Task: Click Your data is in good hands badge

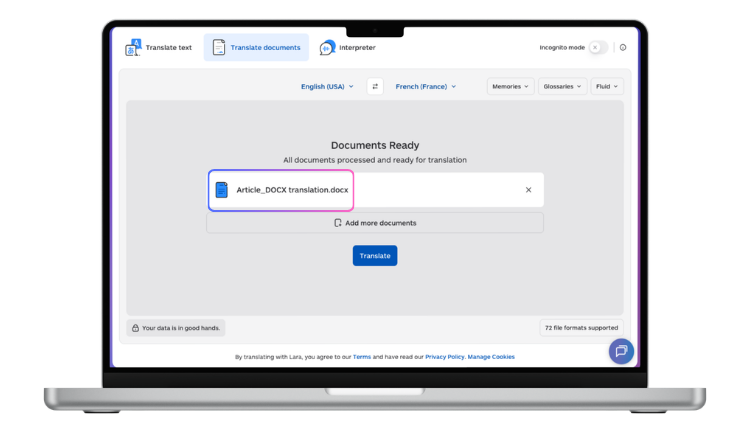Action: tap(176, 328)
